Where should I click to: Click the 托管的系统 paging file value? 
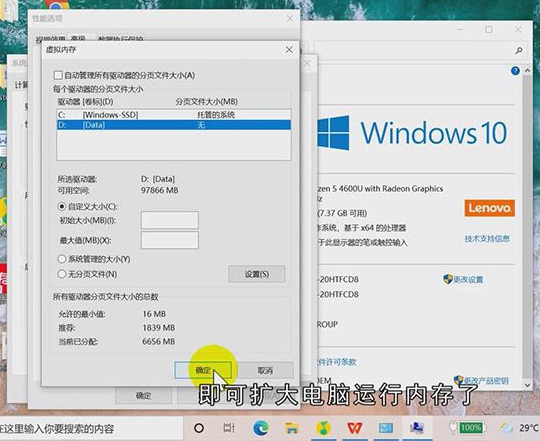click(x=216, y=115)
